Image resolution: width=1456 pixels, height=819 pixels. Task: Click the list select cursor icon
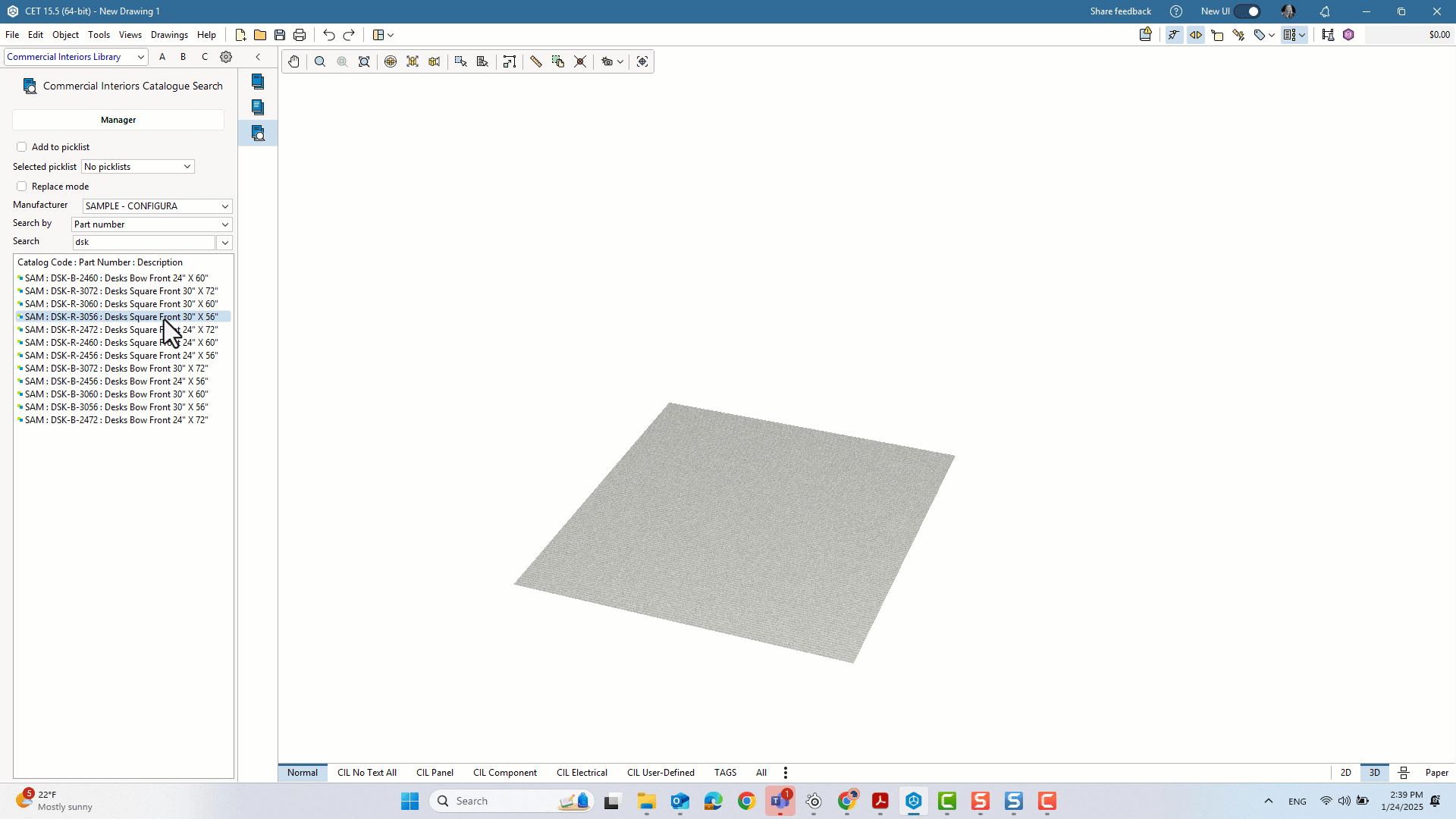click(482, 61)
